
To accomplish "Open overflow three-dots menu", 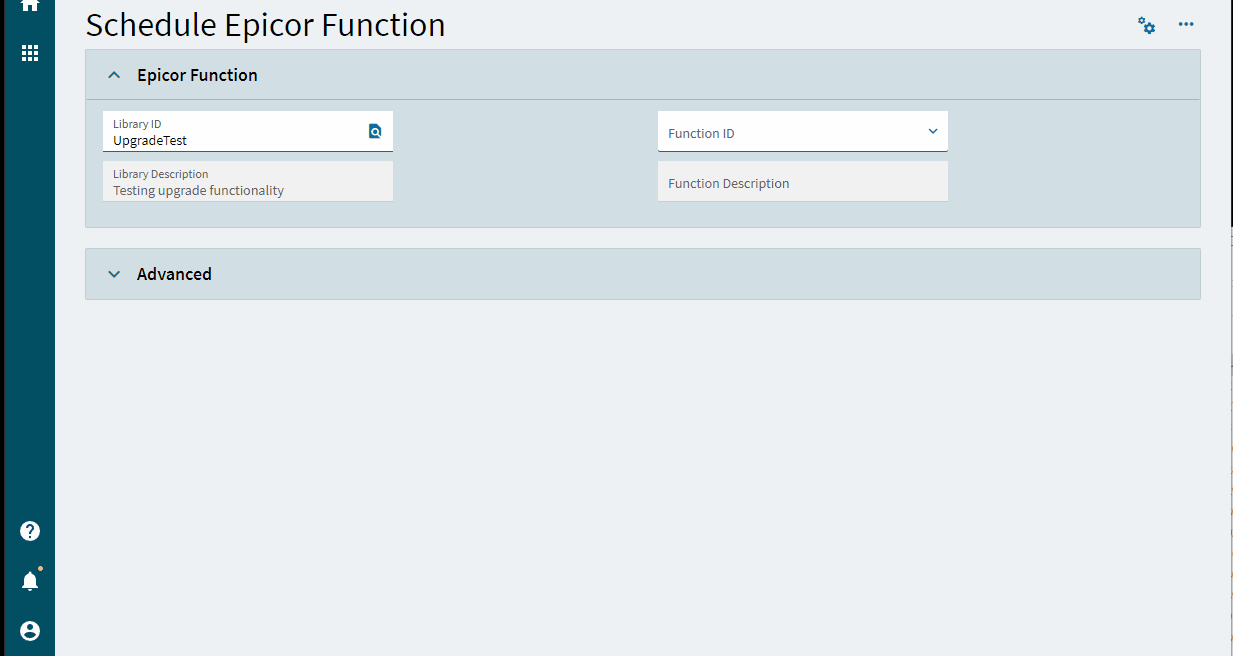I will click(1186, 25).
